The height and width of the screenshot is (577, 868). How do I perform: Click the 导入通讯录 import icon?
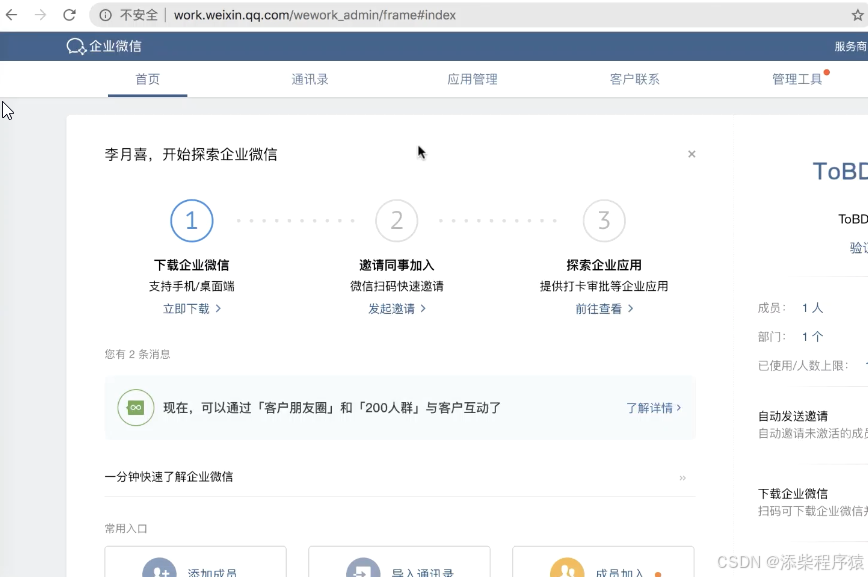[363, 568]
